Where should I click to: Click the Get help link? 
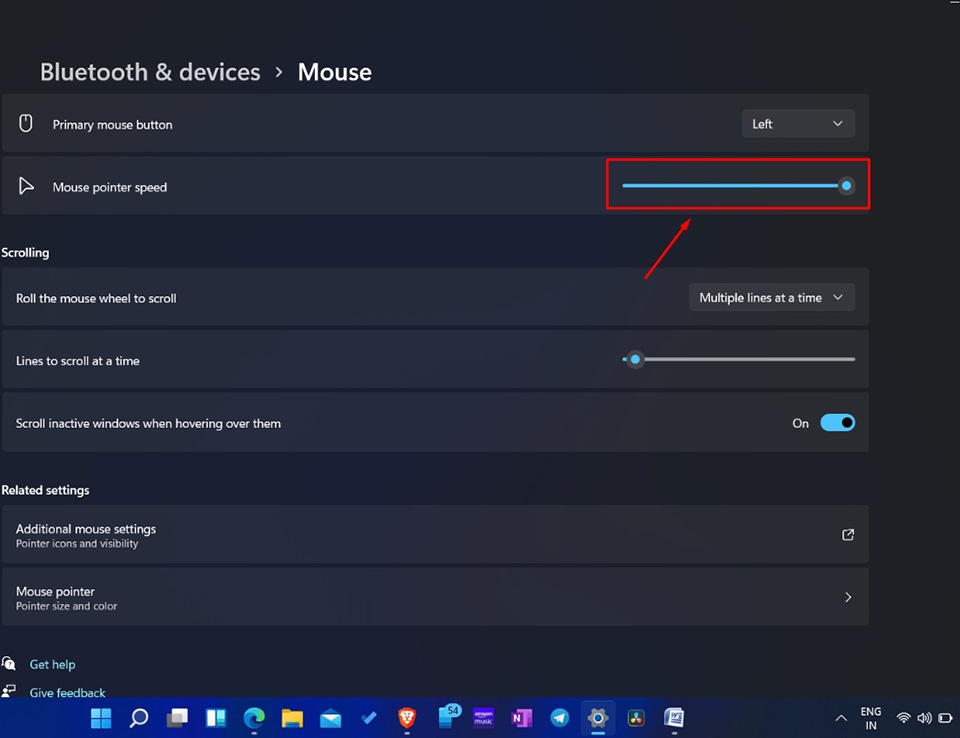coord(52,664)
